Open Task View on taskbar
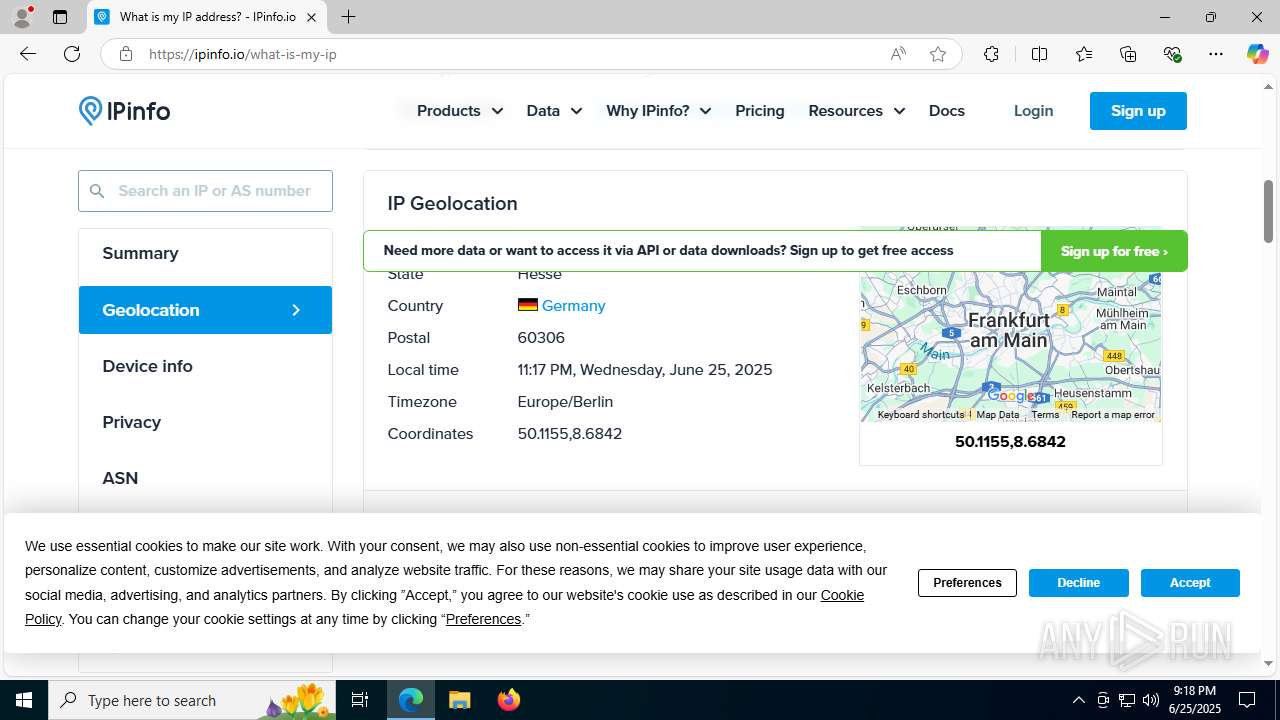 click(360, 700)
